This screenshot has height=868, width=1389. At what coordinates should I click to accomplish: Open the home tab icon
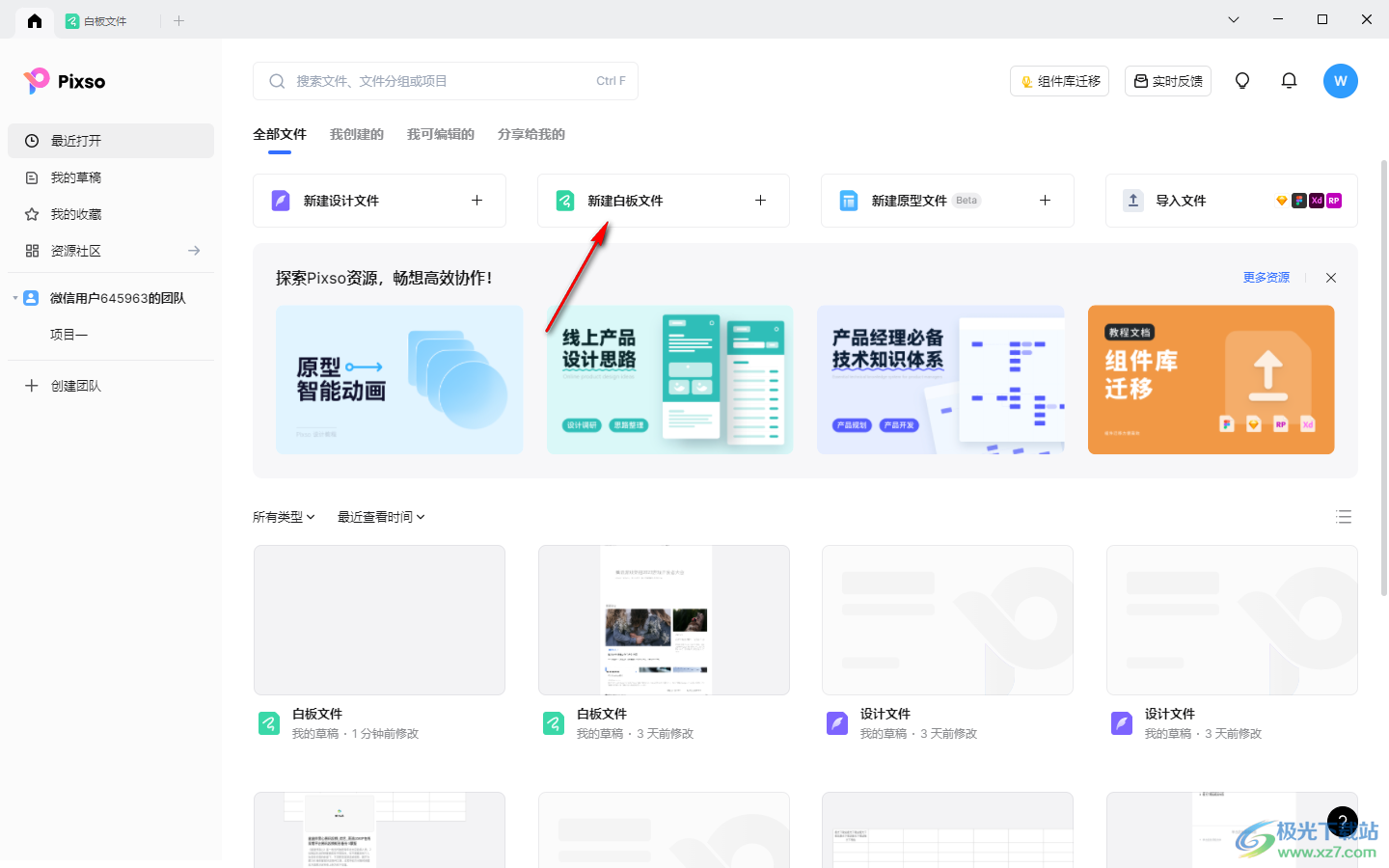coord(35,20)
